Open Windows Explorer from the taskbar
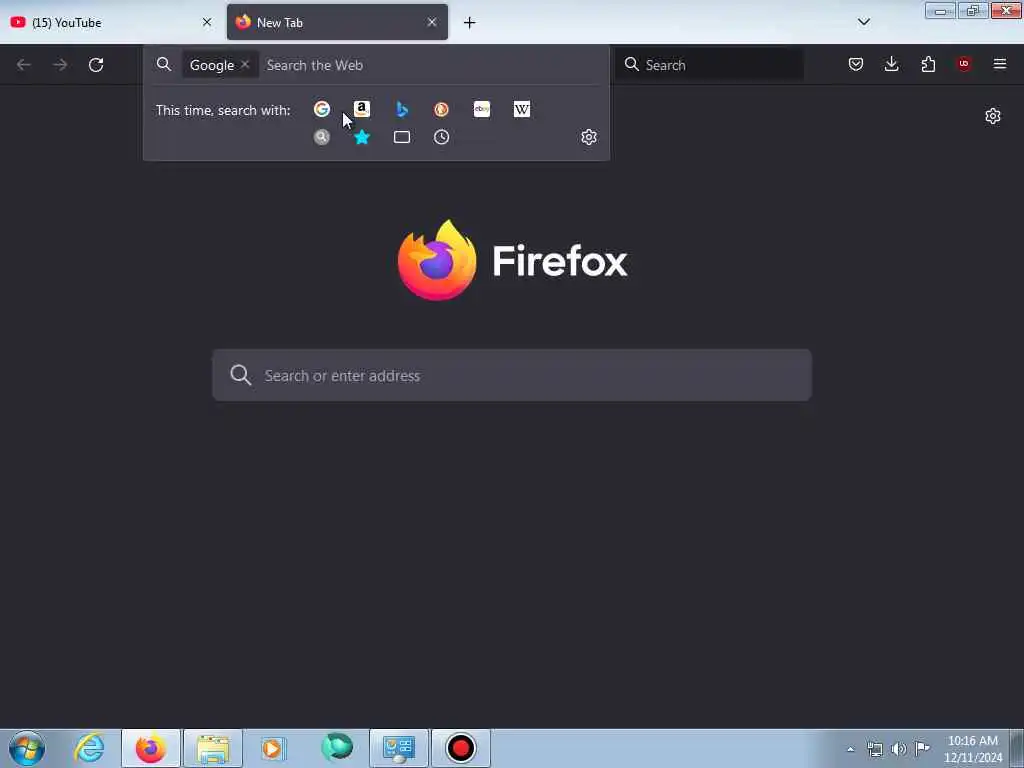The height and width of the screenshot is (768, 1024). click(213, 748)
